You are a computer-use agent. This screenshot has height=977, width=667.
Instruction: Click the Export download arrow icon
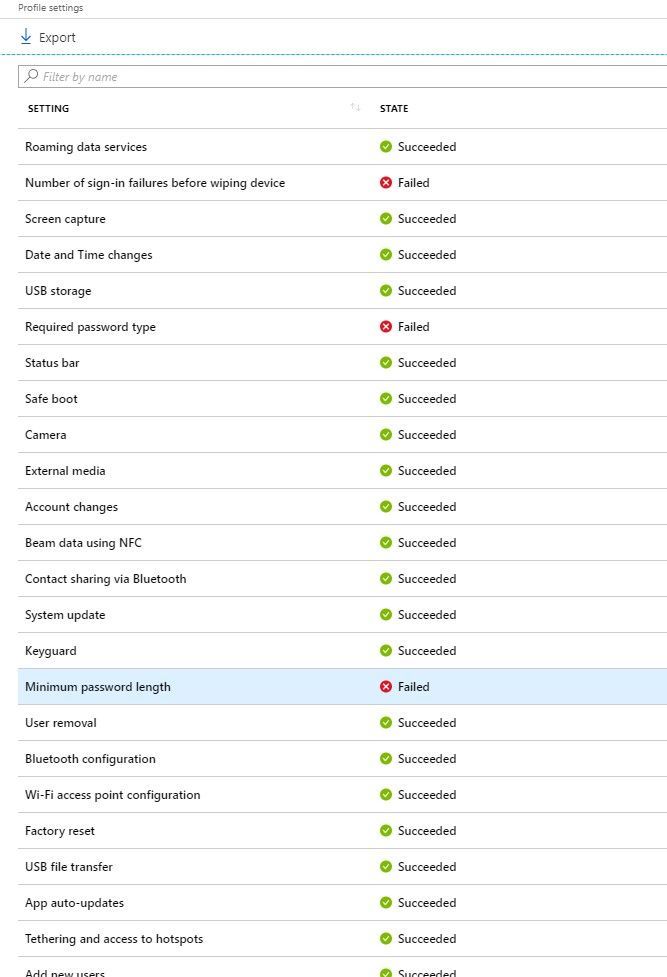[27, 37]
